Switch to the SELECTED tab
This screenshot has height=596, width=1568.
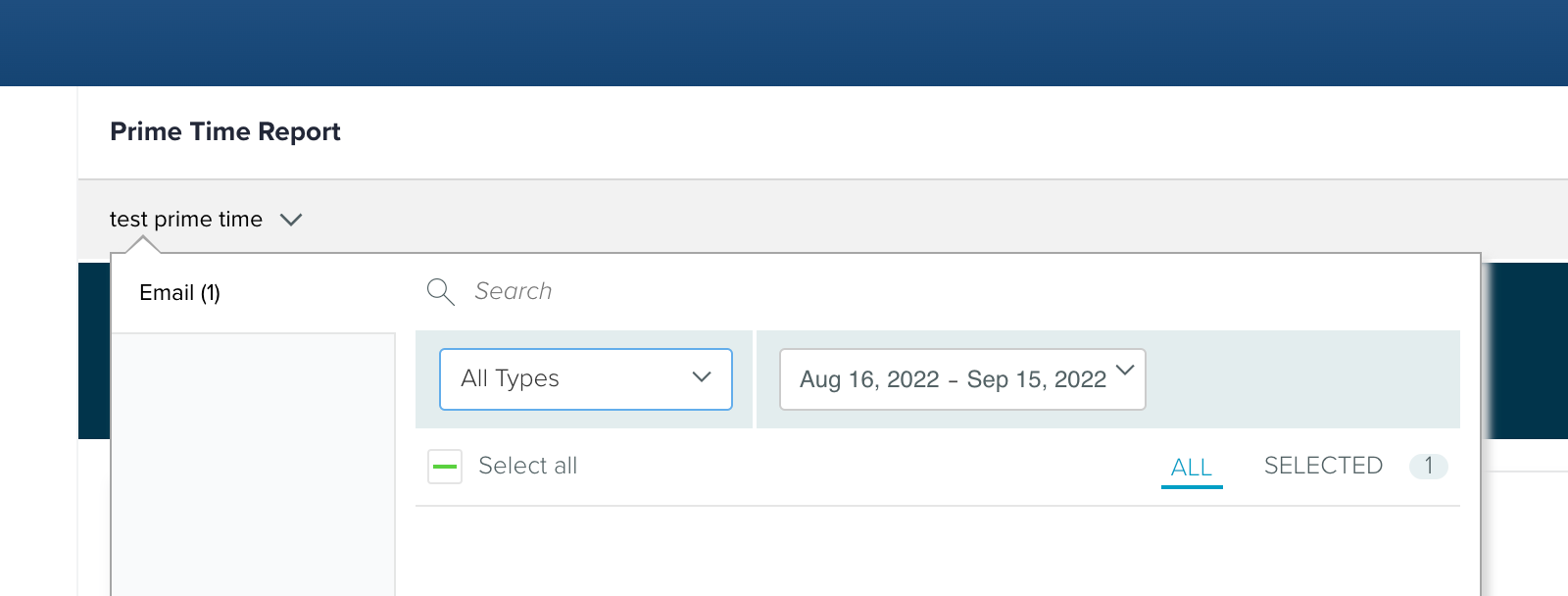(x=1323, y=466)
